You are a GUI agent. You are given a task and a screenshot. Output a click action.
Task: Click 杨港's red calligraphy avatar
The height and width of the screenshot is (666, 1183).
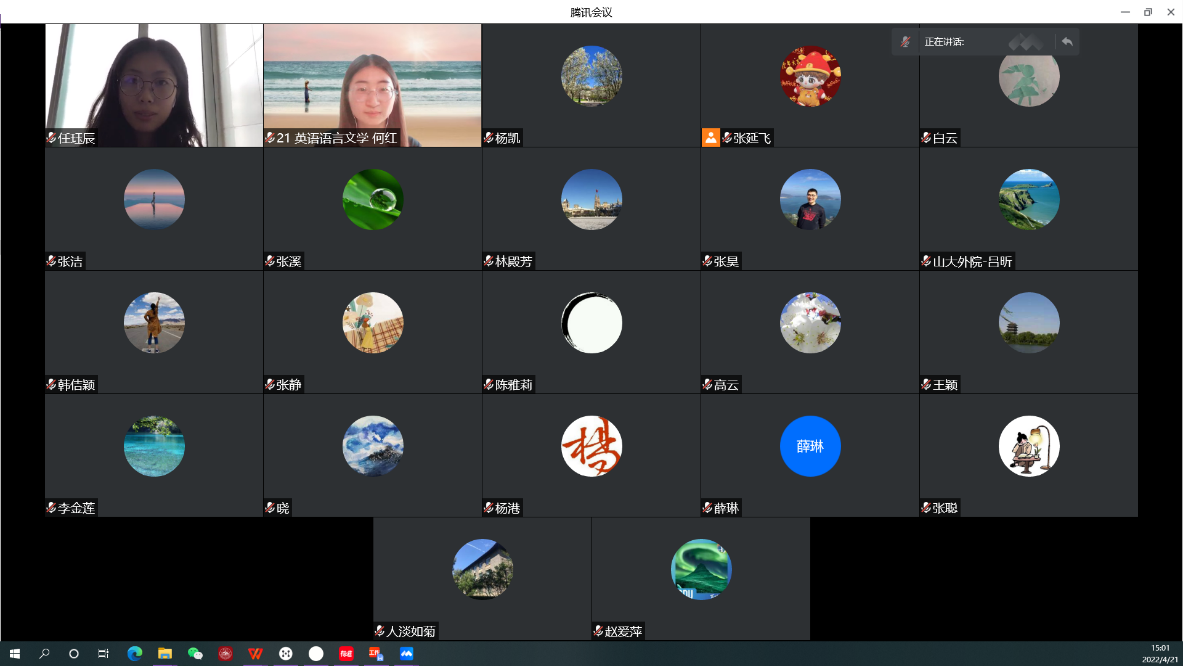pos(591,446)
